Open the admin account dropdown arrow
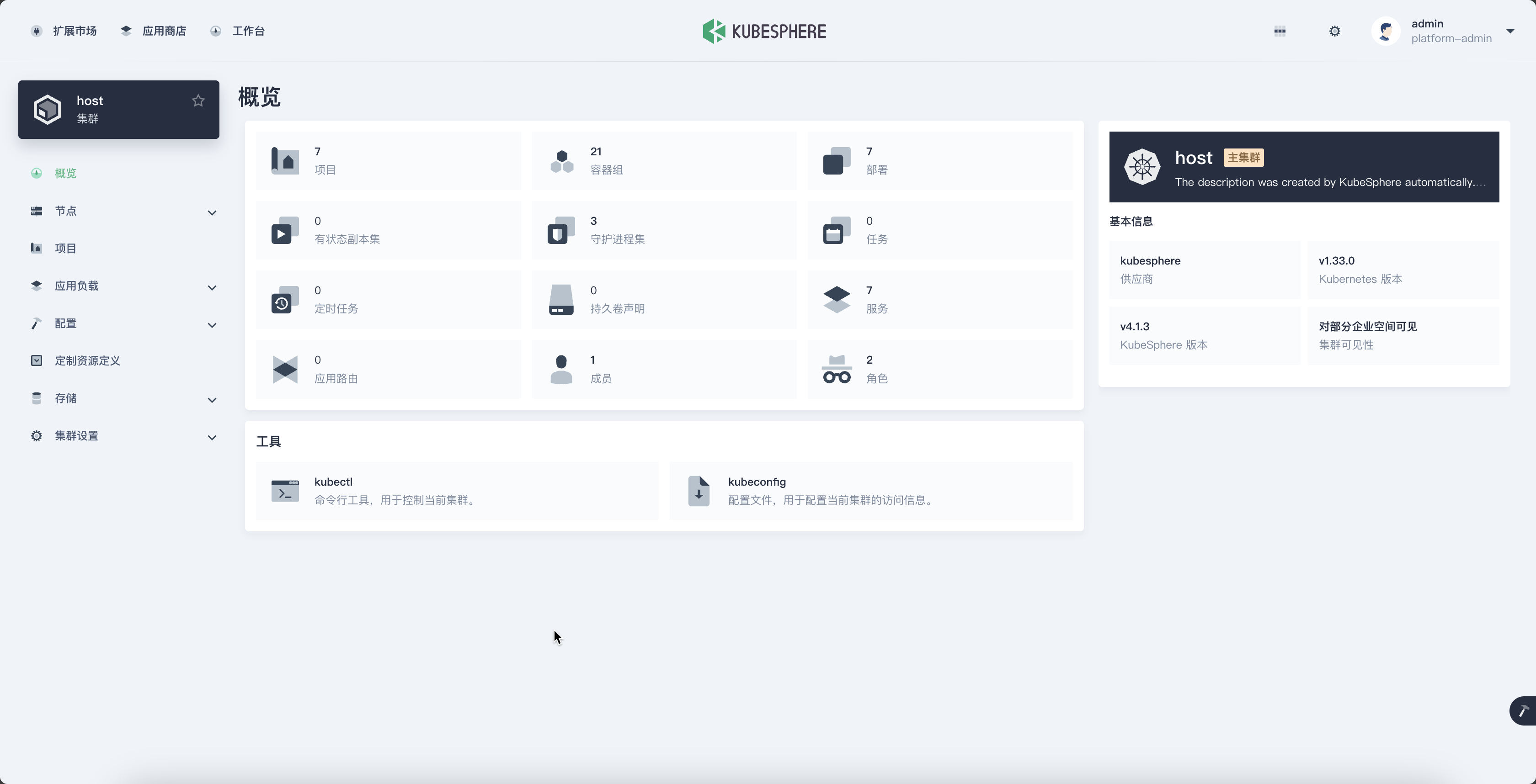 click(x=1510, y=31)
